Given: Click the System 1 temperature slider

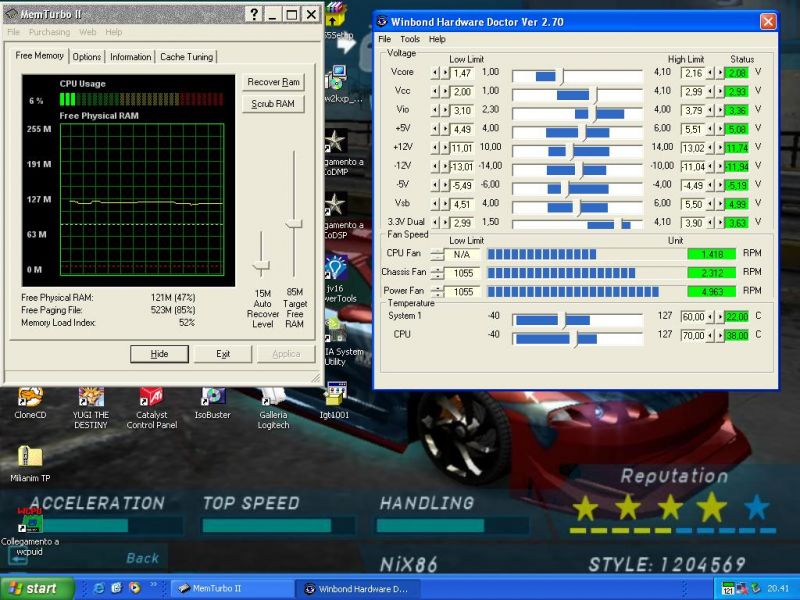Looking at the screenshot, I should point(577,320).
